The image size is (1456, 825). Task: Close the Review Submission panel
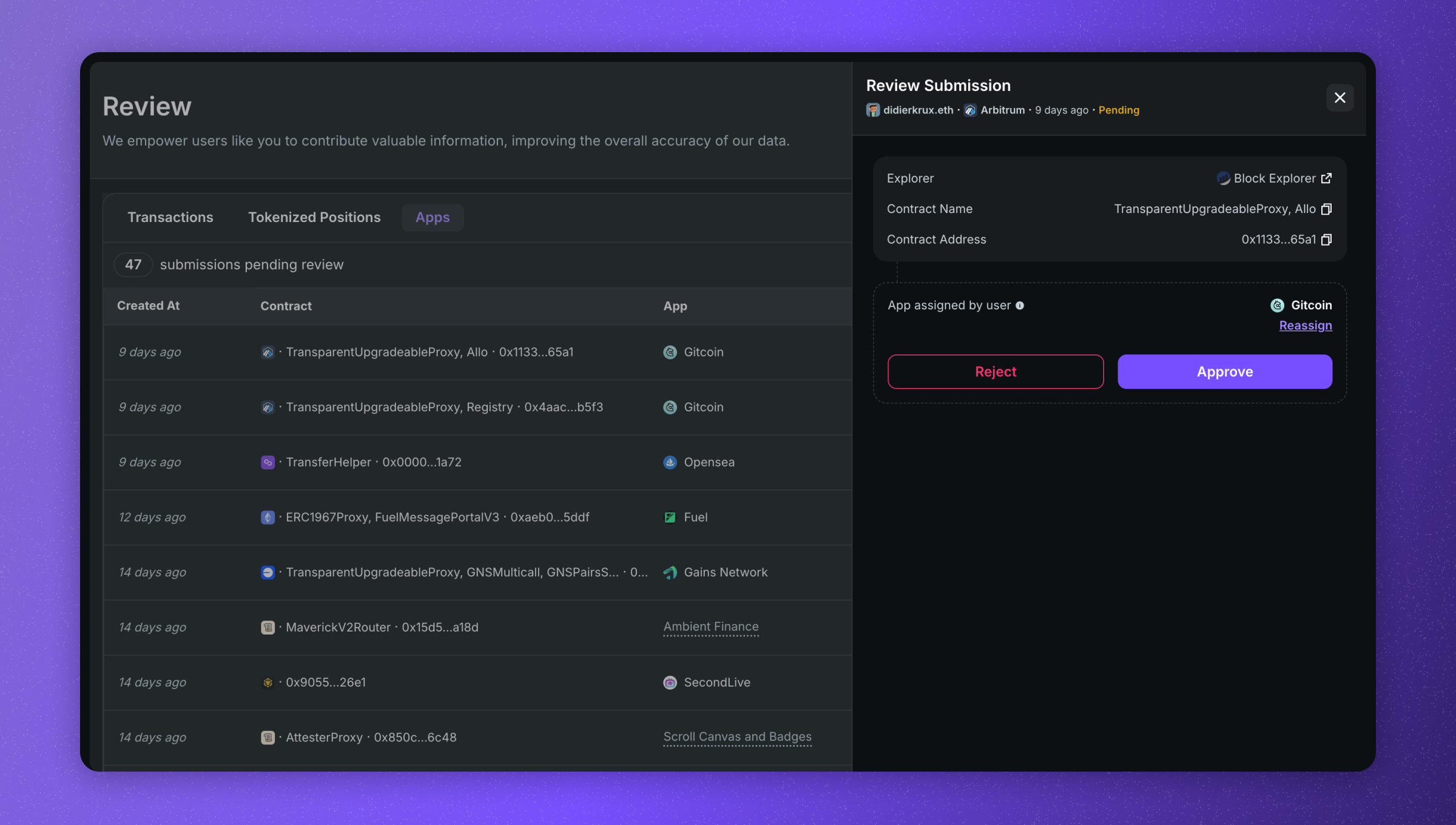[1340, 98]
